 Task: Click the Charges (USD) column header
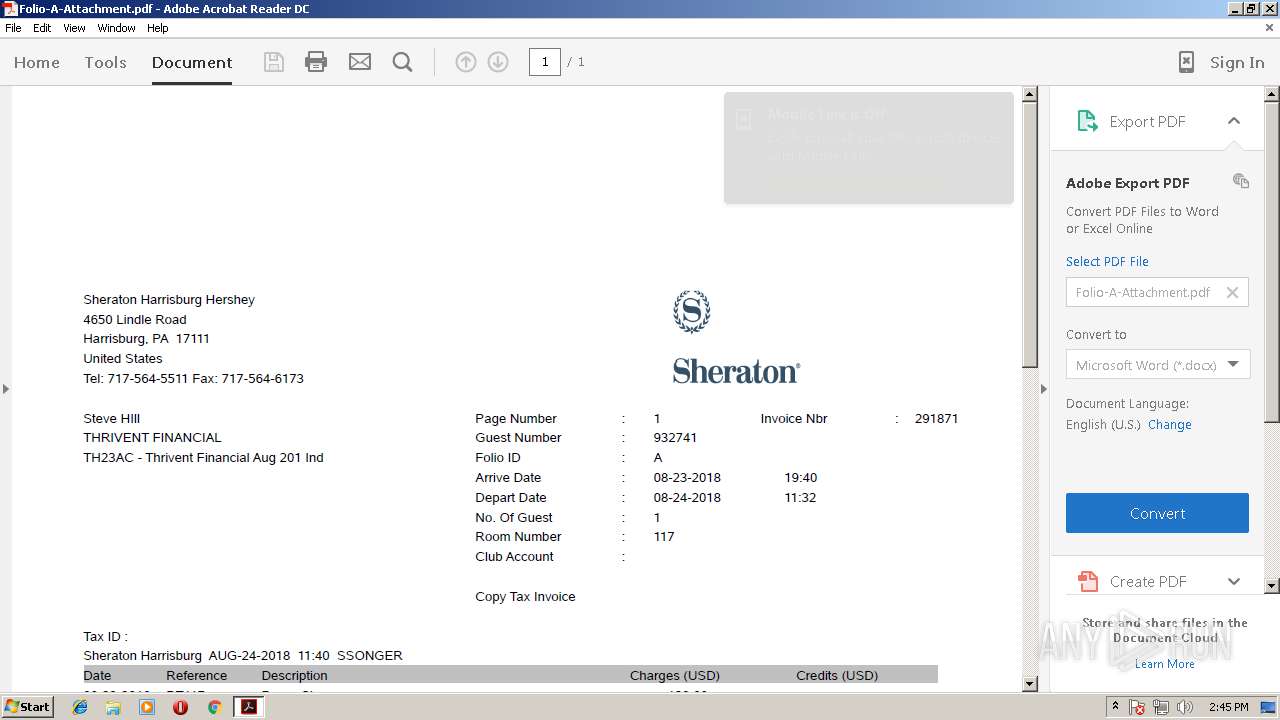[x=675, y=675]
